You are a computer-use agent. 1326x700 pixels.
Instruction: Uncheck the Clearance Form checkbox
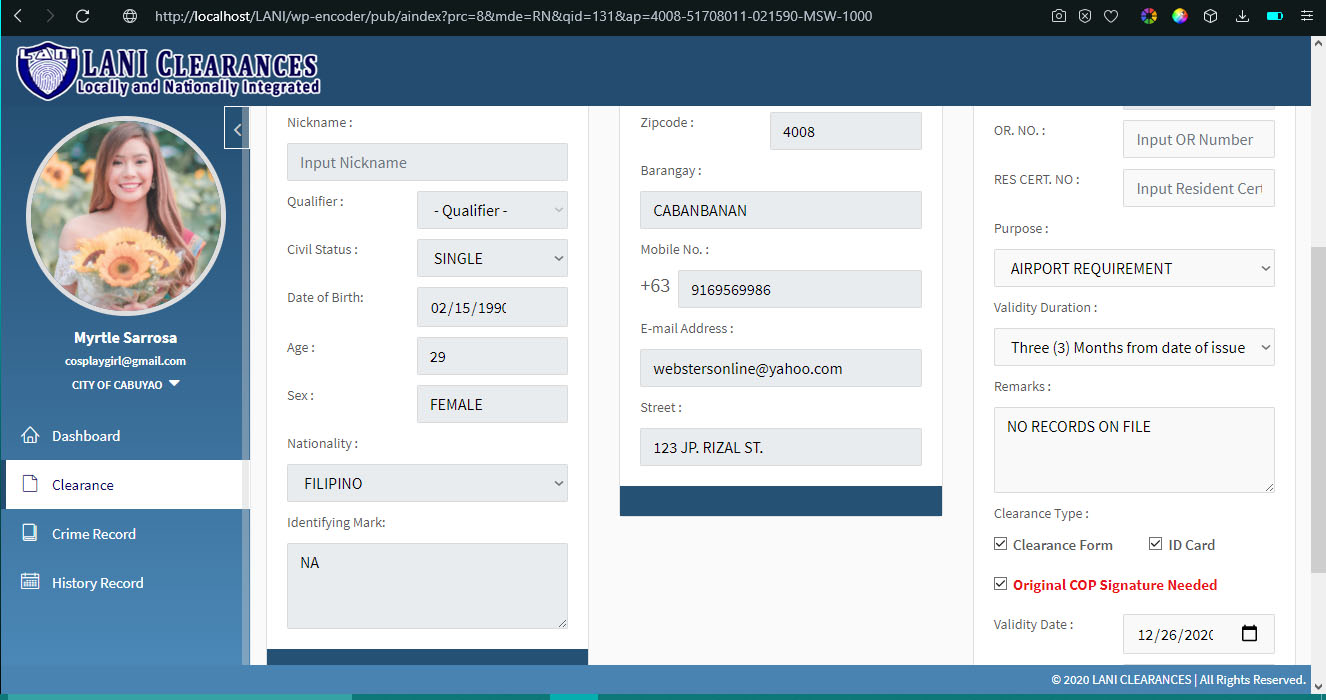click(1001, 544)
